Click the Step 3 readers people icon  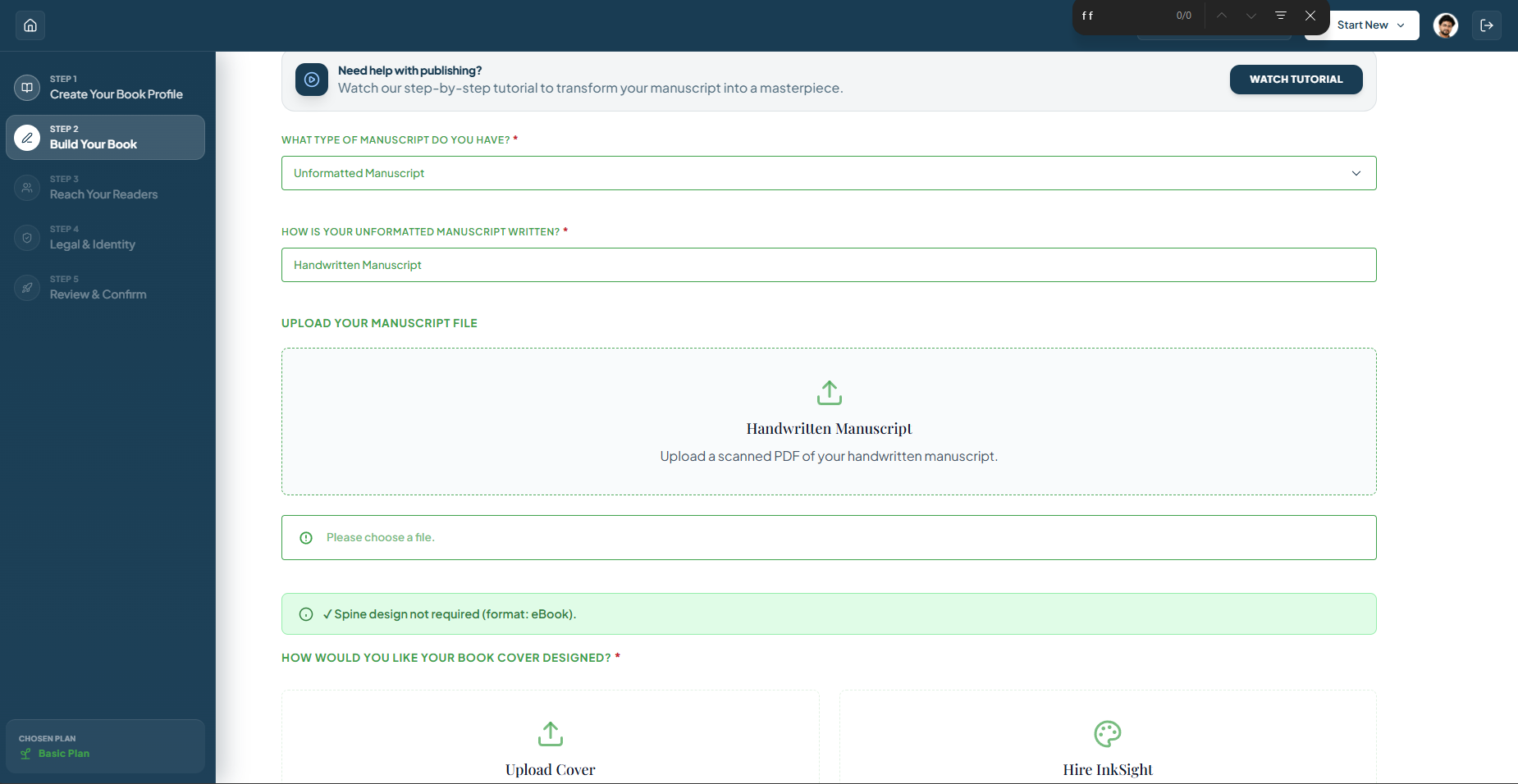[x=27, y=188]
